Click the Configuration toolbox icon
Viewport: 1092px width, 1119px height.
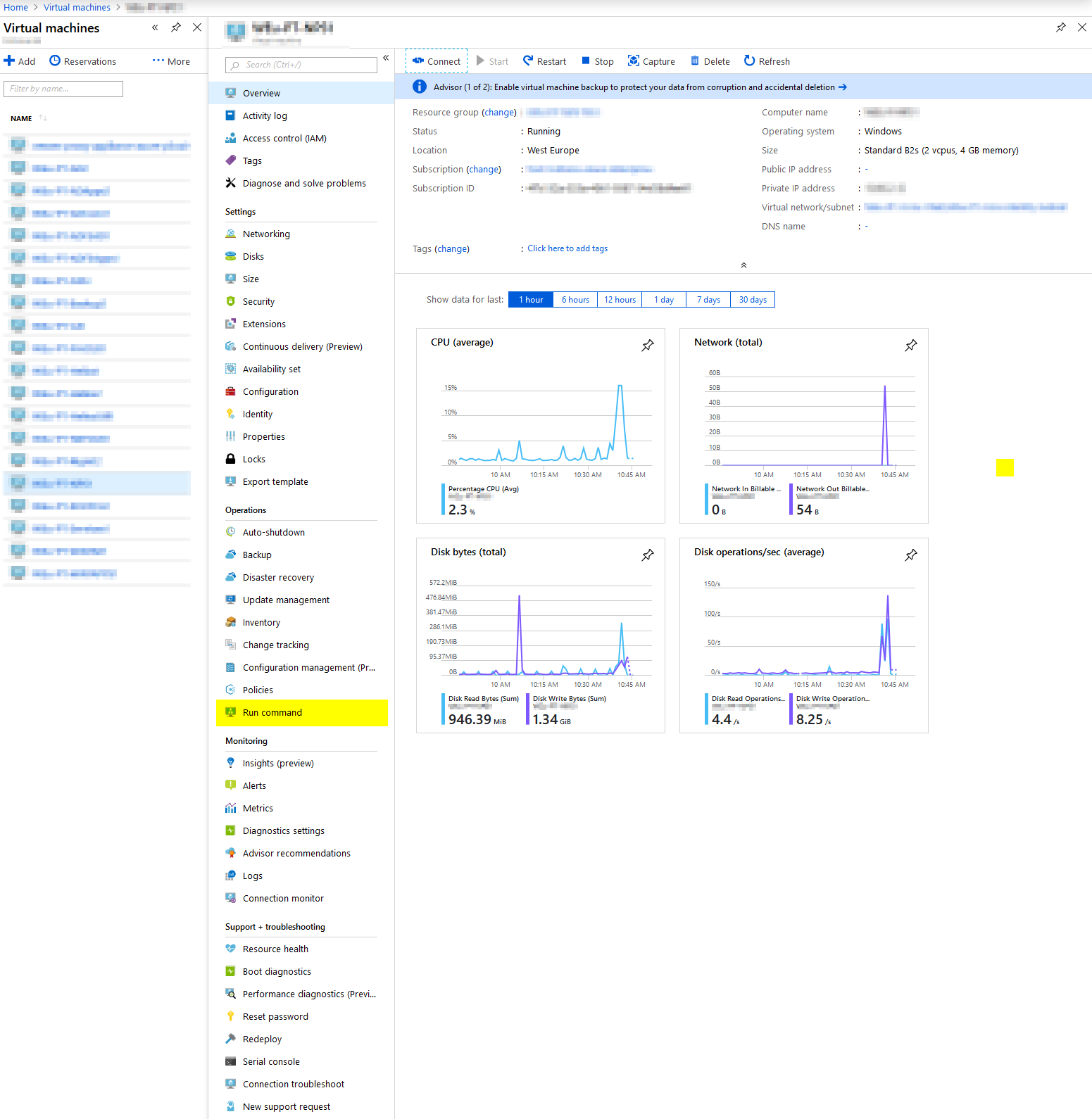click(x=230, y=391)
